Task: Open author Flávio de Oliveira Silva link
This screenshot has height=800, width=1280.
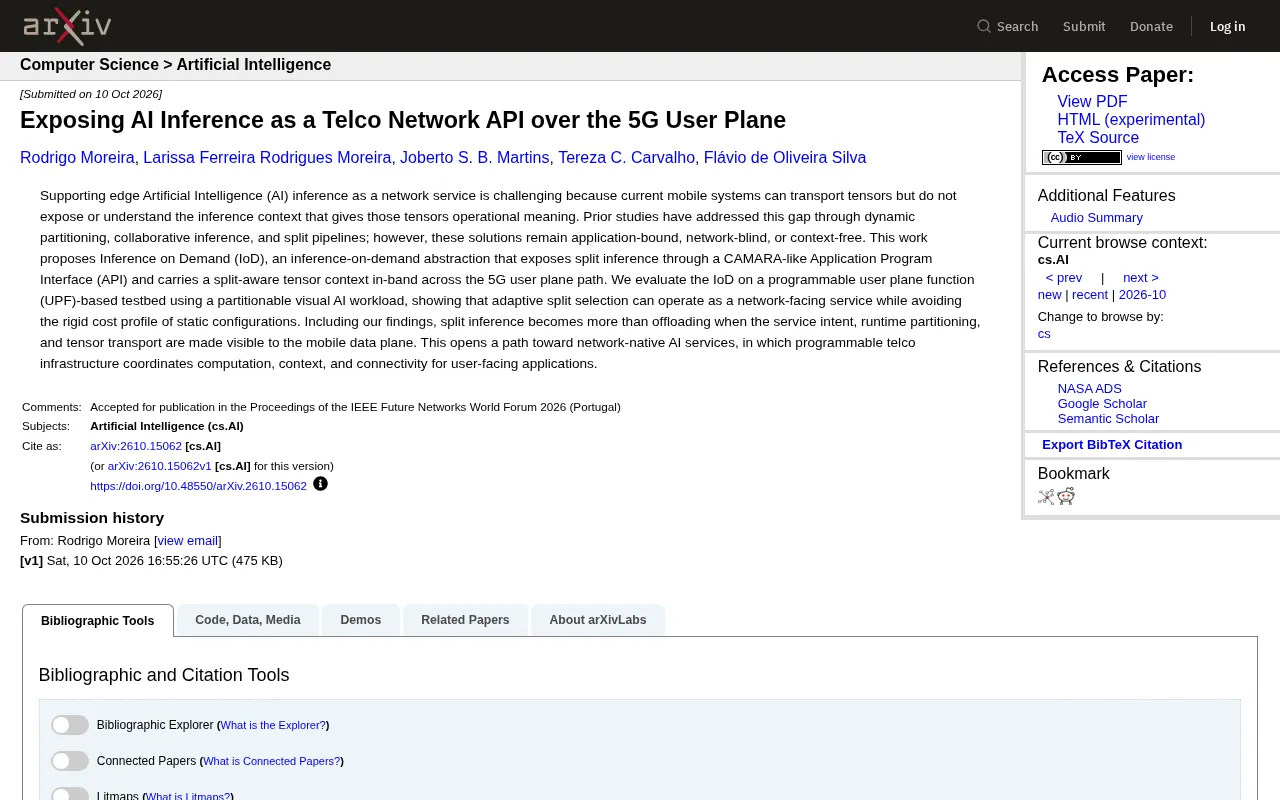Action: click(x=785, y=158)
